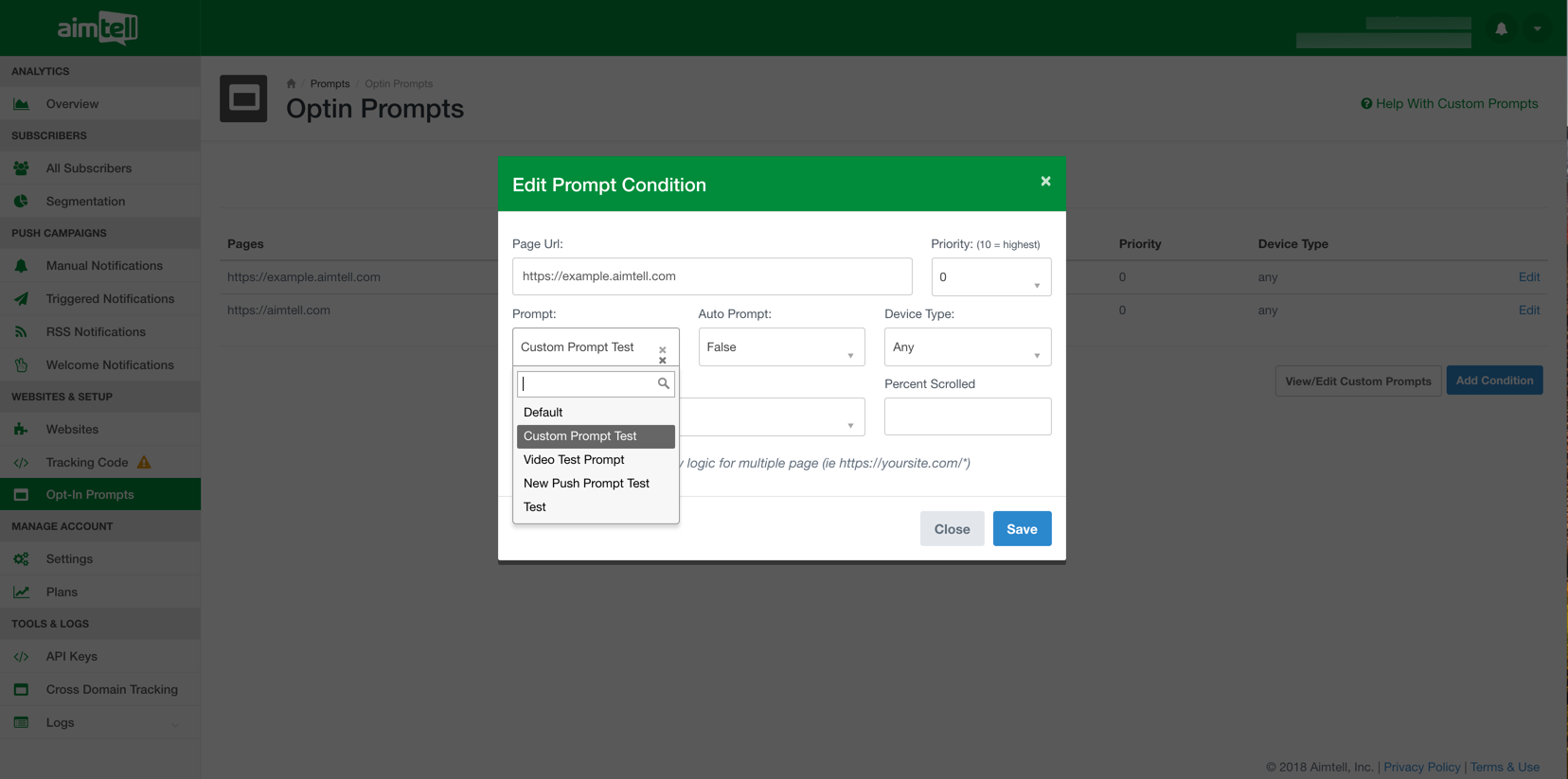Expand the Auto Prompt dropdown

coord(781,347)
